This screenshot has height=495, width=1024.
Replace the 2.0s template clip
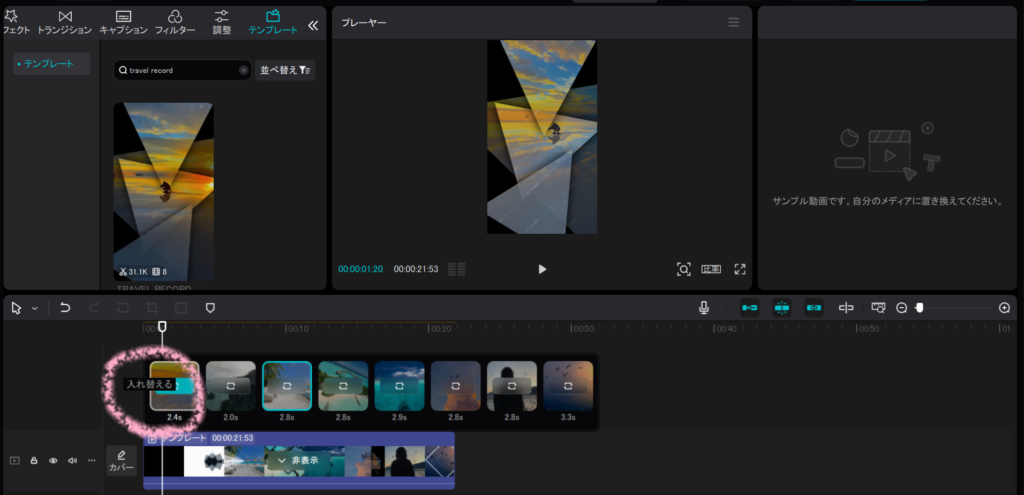231,386
